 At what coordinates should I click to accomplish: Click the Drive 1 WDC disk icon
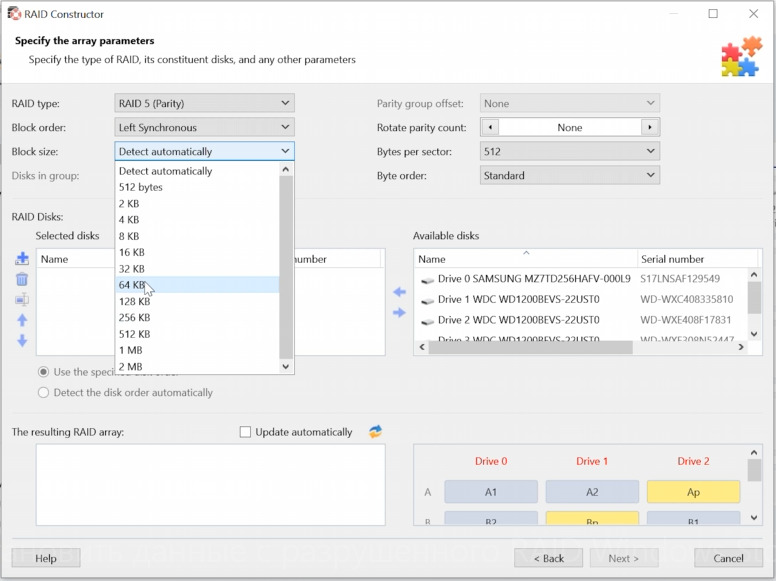point(427,301)
